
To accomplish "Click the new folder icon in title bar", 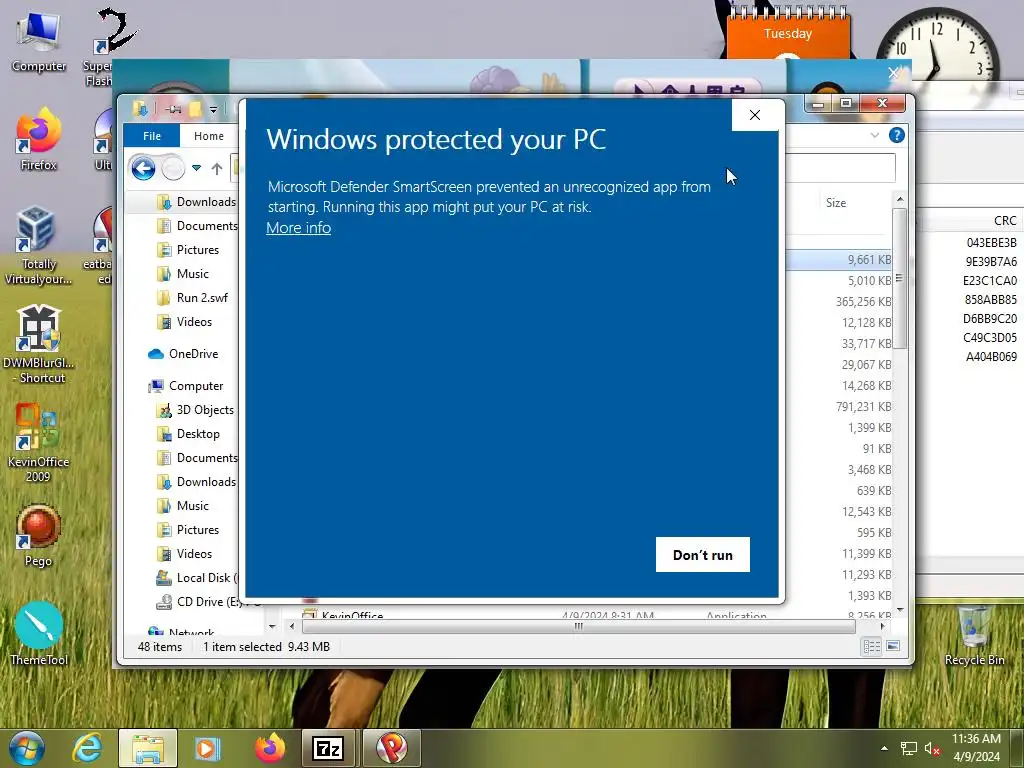I will tap(195, 109).
